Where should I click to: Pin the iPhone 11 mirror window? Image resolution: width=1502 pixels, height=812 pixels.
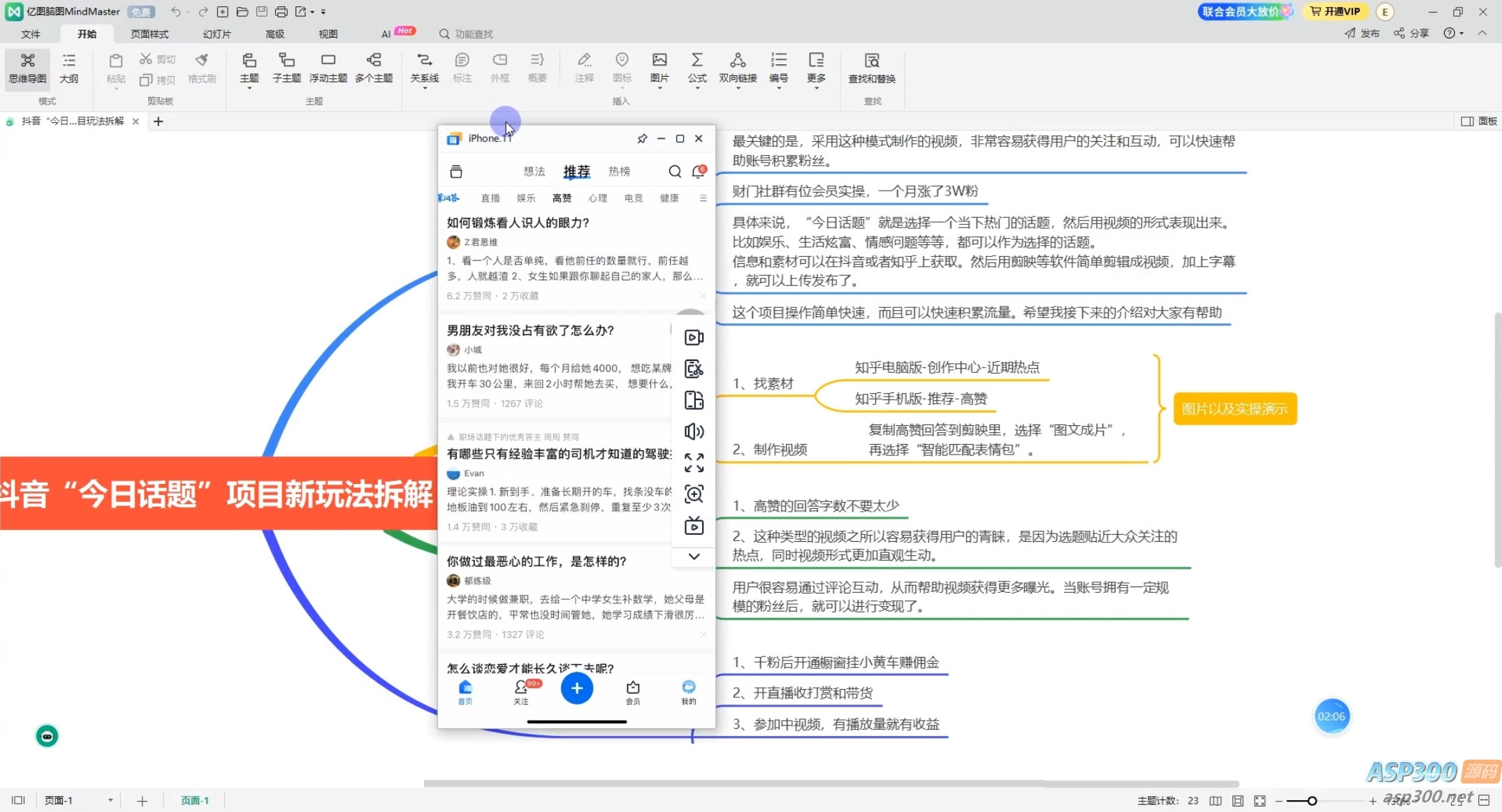coord(642,139)
